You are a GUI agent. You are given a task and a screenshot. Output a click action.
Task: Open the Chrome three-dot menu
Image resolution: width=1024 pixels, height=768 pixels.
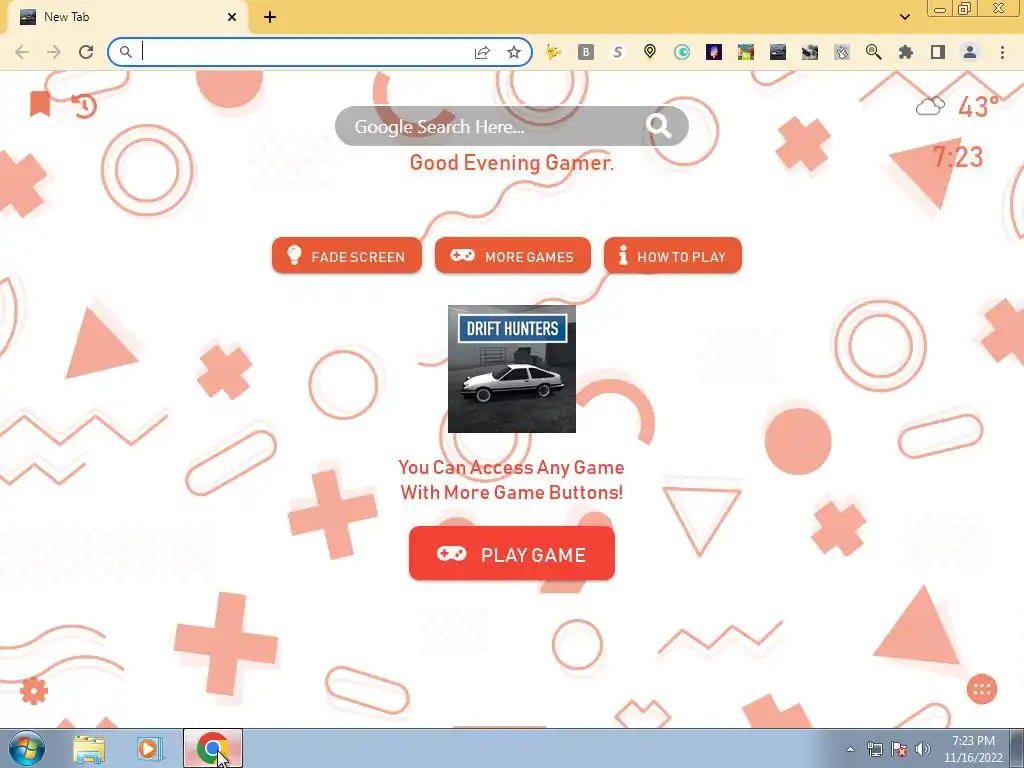tap(1002, 52)
